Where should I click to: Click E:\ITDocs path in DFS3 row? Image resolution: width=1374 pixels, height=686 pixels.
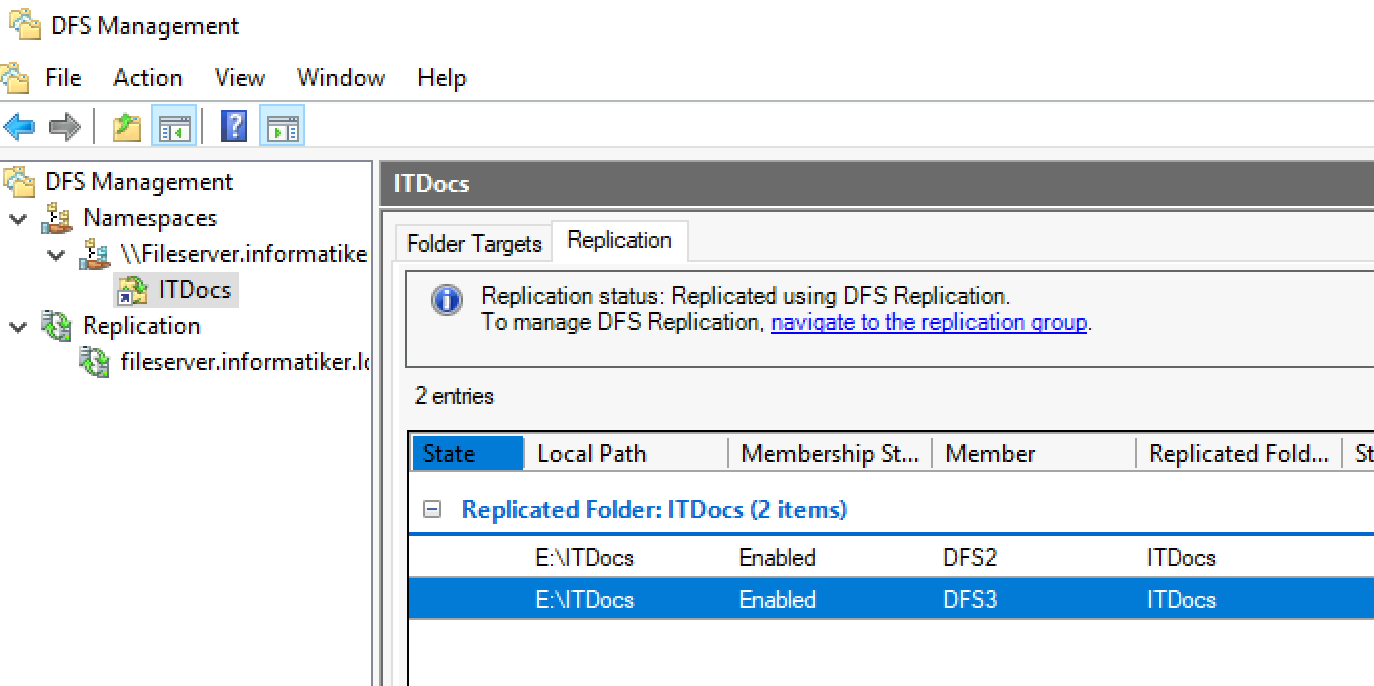(x=584, y=599)
